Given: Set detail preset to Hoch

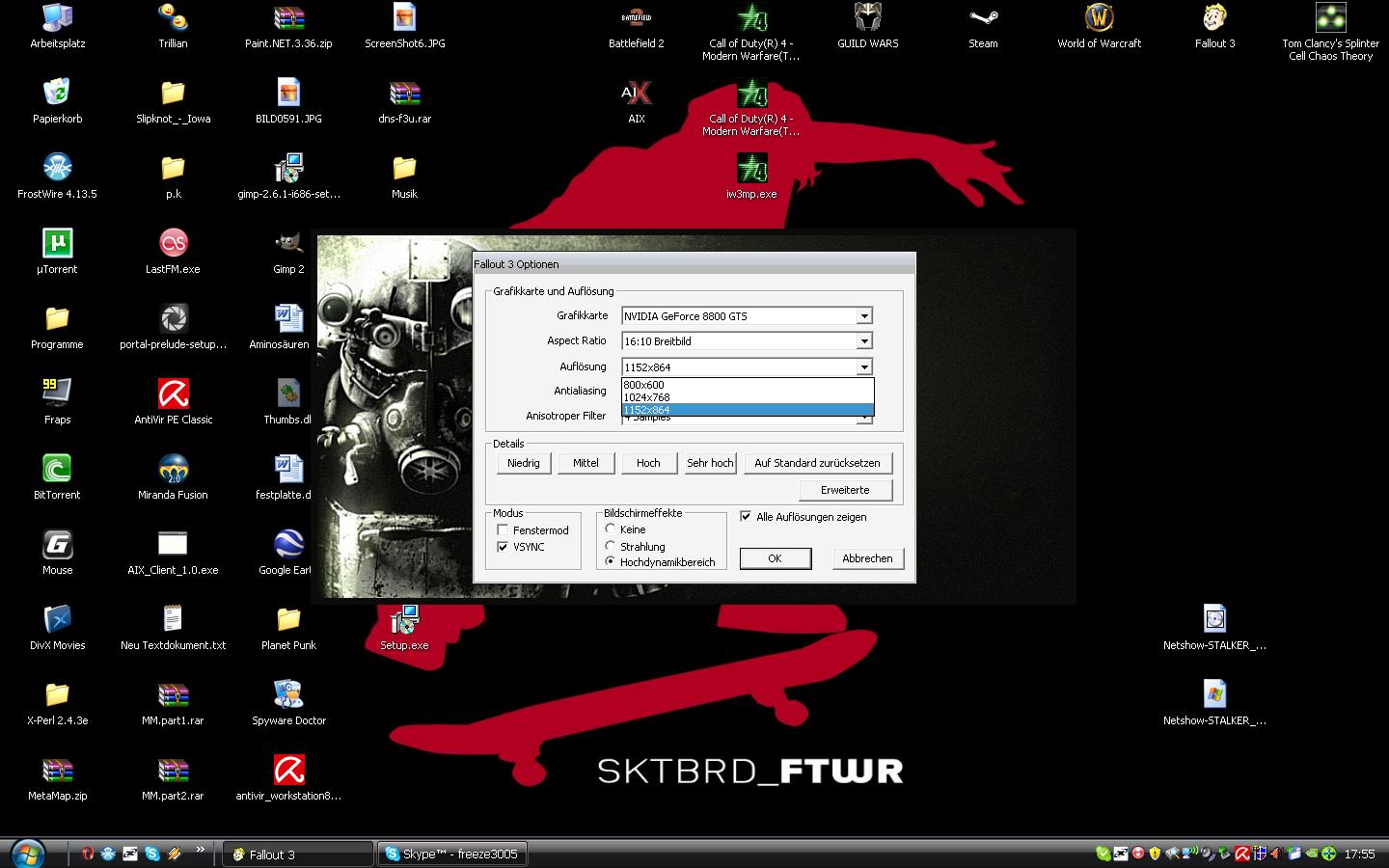Looking at the screenshot, I should [x=648, y=463].
